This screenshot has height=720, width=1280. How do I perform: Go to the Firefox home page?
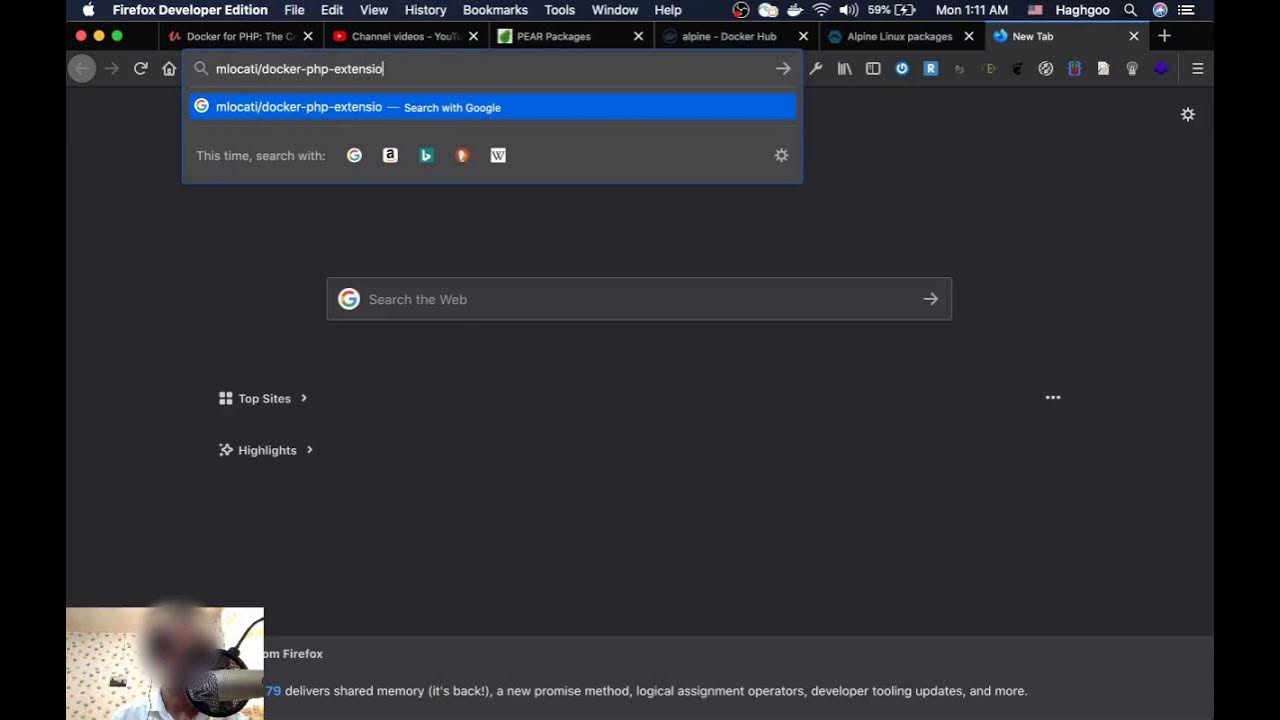[x=169, y=69]
